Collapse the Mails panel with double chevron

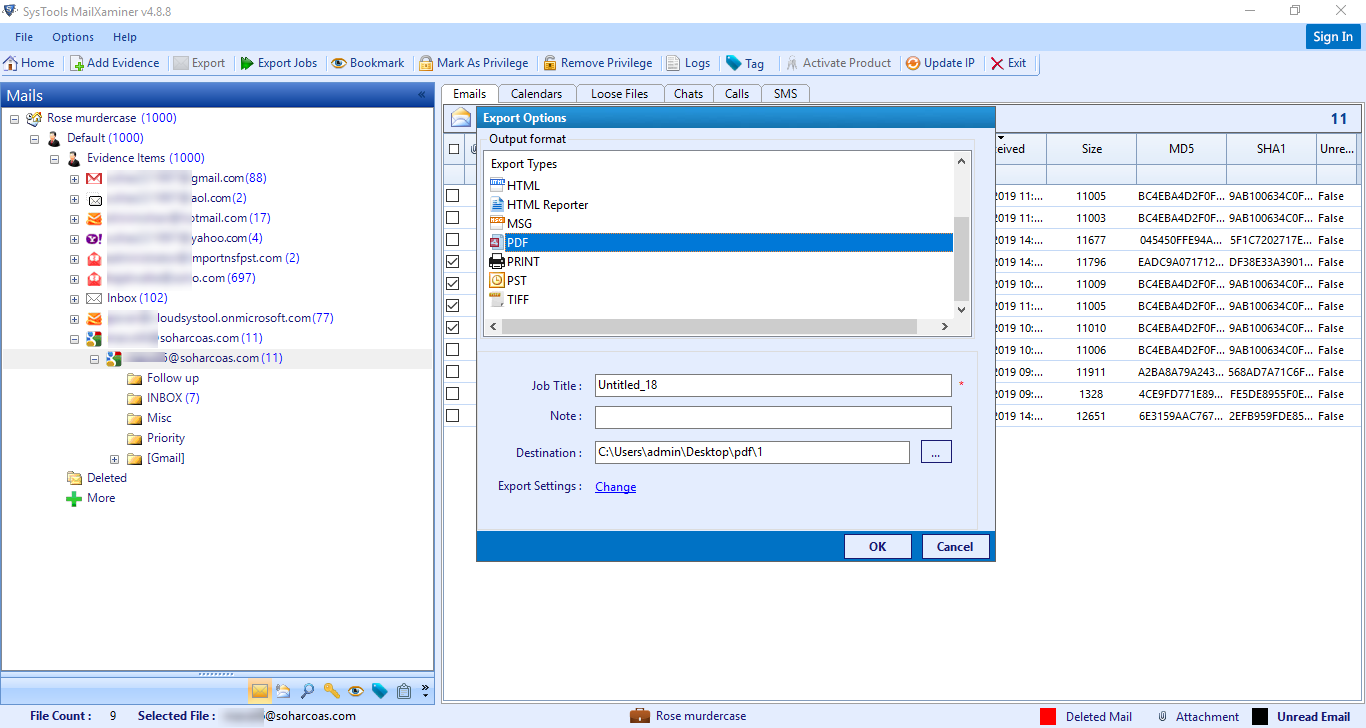(x=421, y=95)
